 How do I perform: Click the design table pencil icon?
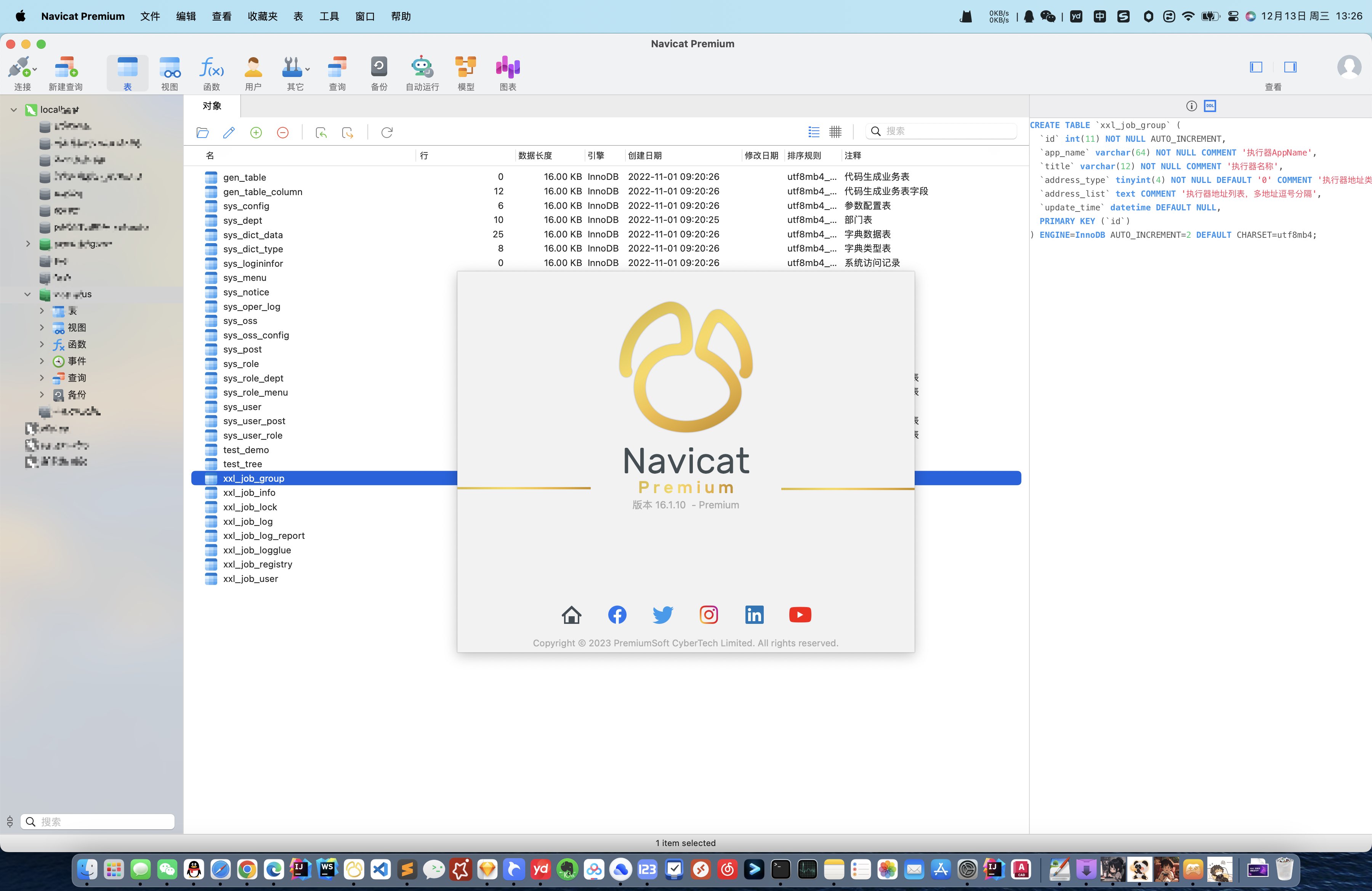[x=229, y=133]
